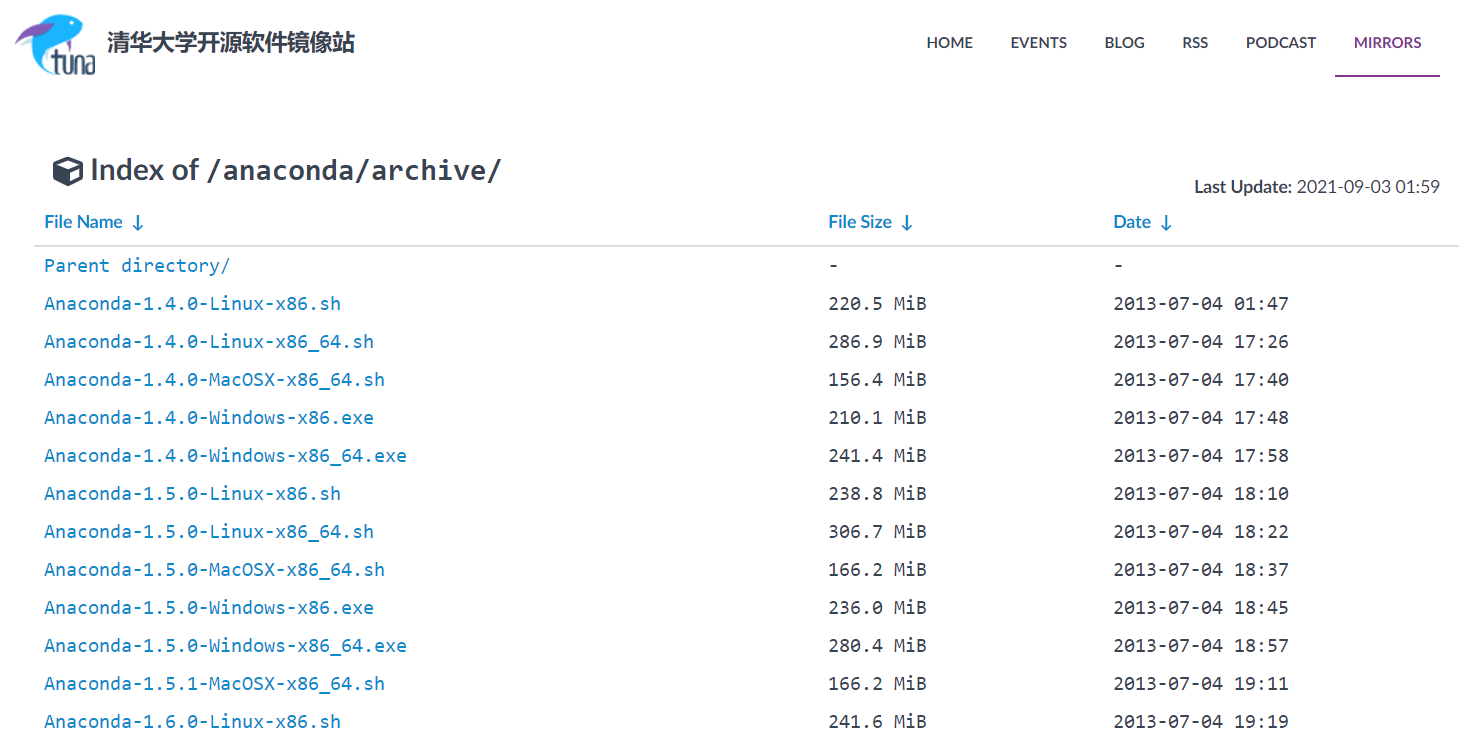Screen dimensions: 1472x745
Task: Open the HOME nav item
Action: (x=950, y=43)
